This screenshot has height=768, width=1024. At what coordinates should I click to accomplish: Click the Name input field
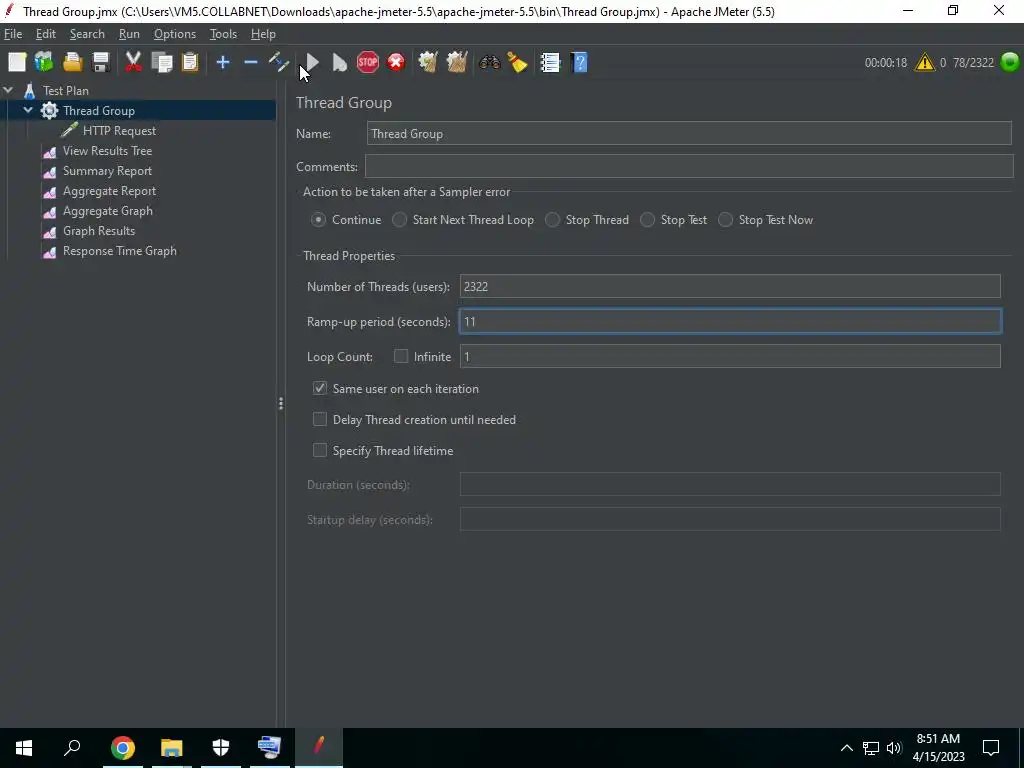coord(689,133)
